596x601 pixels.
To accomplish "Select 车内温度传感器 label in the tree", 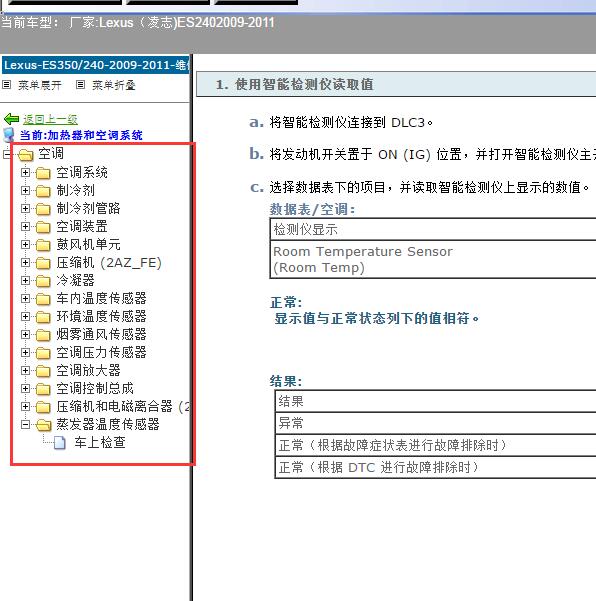I will point(102,299).
